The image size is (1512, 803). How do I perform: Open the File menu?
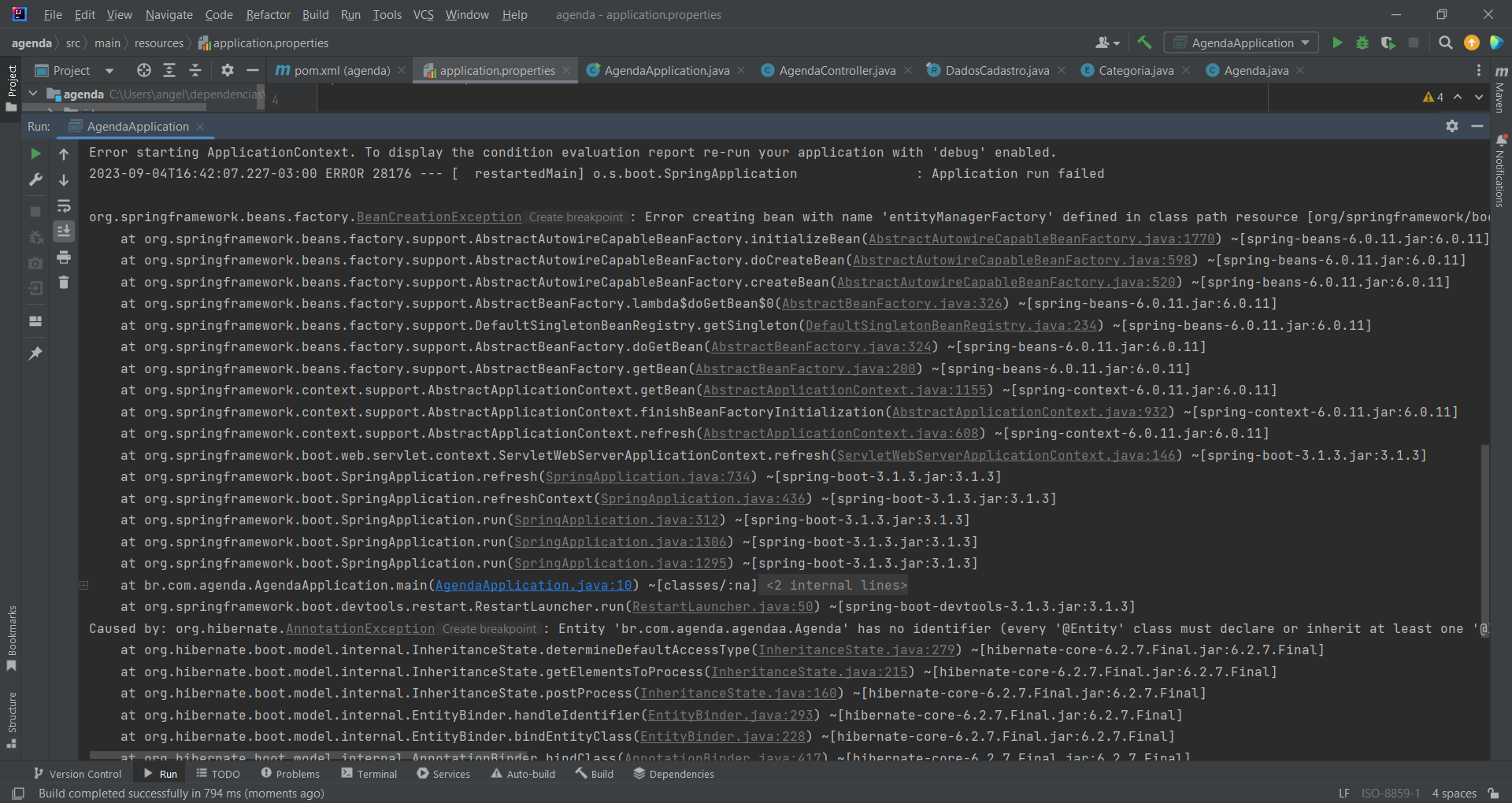click(x=53, y=15)
